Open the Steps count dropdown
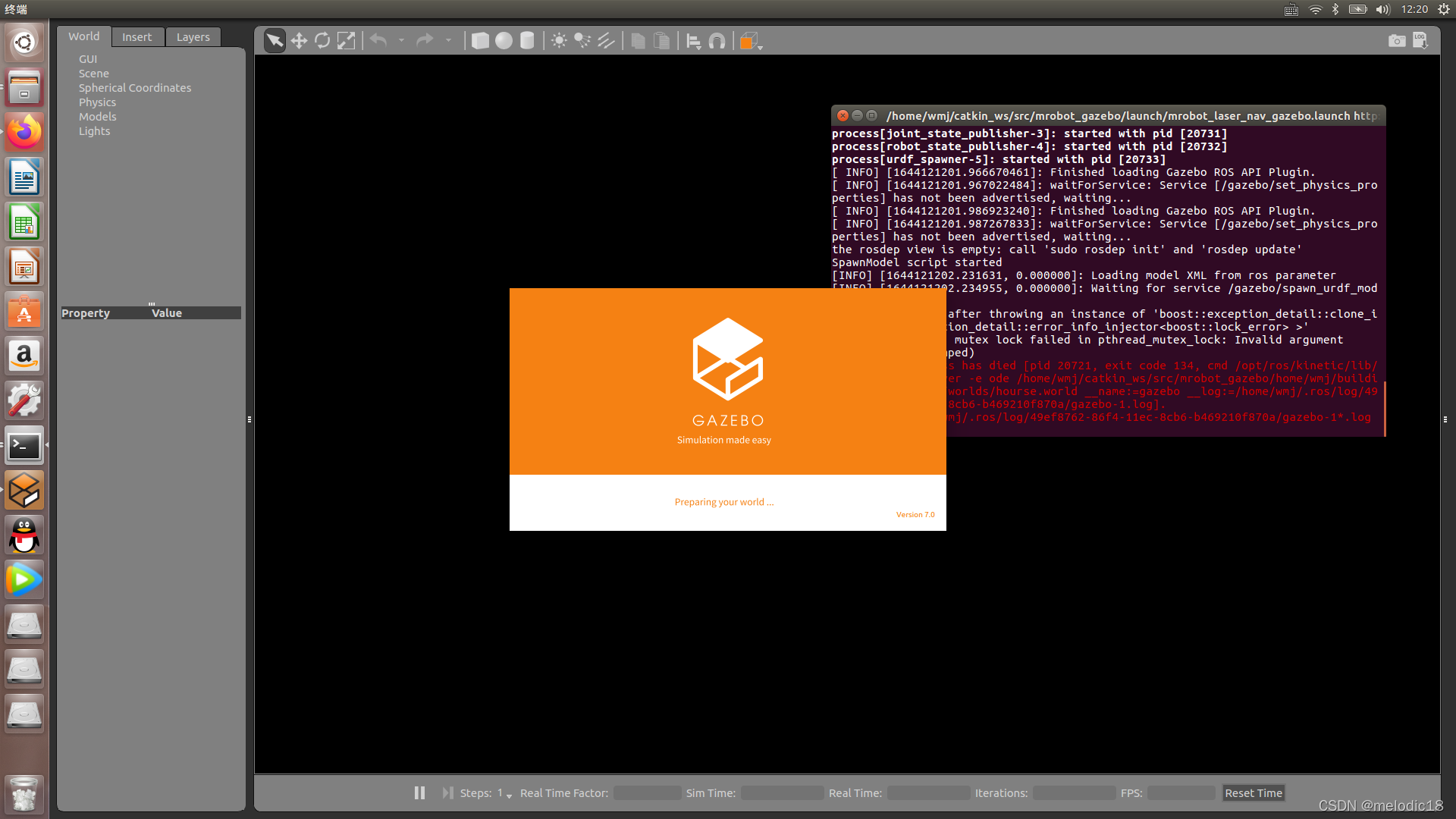This screenshot has height=819, width=1456. [509, 795]
